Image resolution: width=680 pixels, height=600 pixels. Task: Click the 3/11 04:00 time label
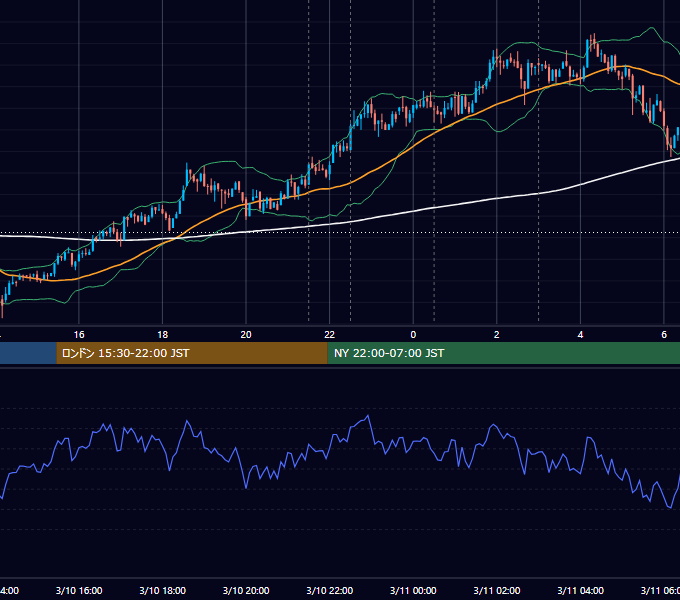[580, 590]
